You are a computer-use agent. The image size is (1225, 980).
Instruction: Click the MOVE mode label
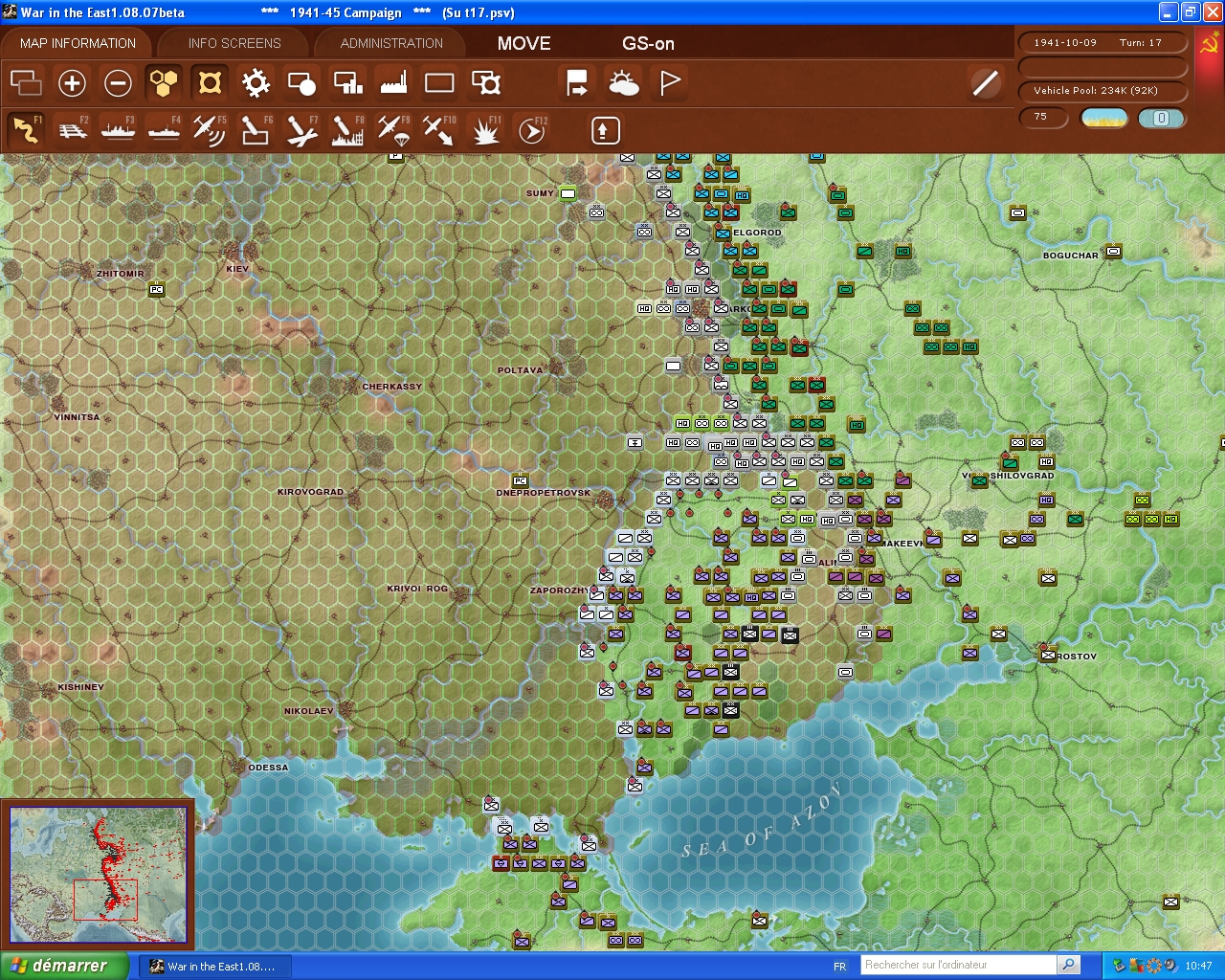coord(523,43)
